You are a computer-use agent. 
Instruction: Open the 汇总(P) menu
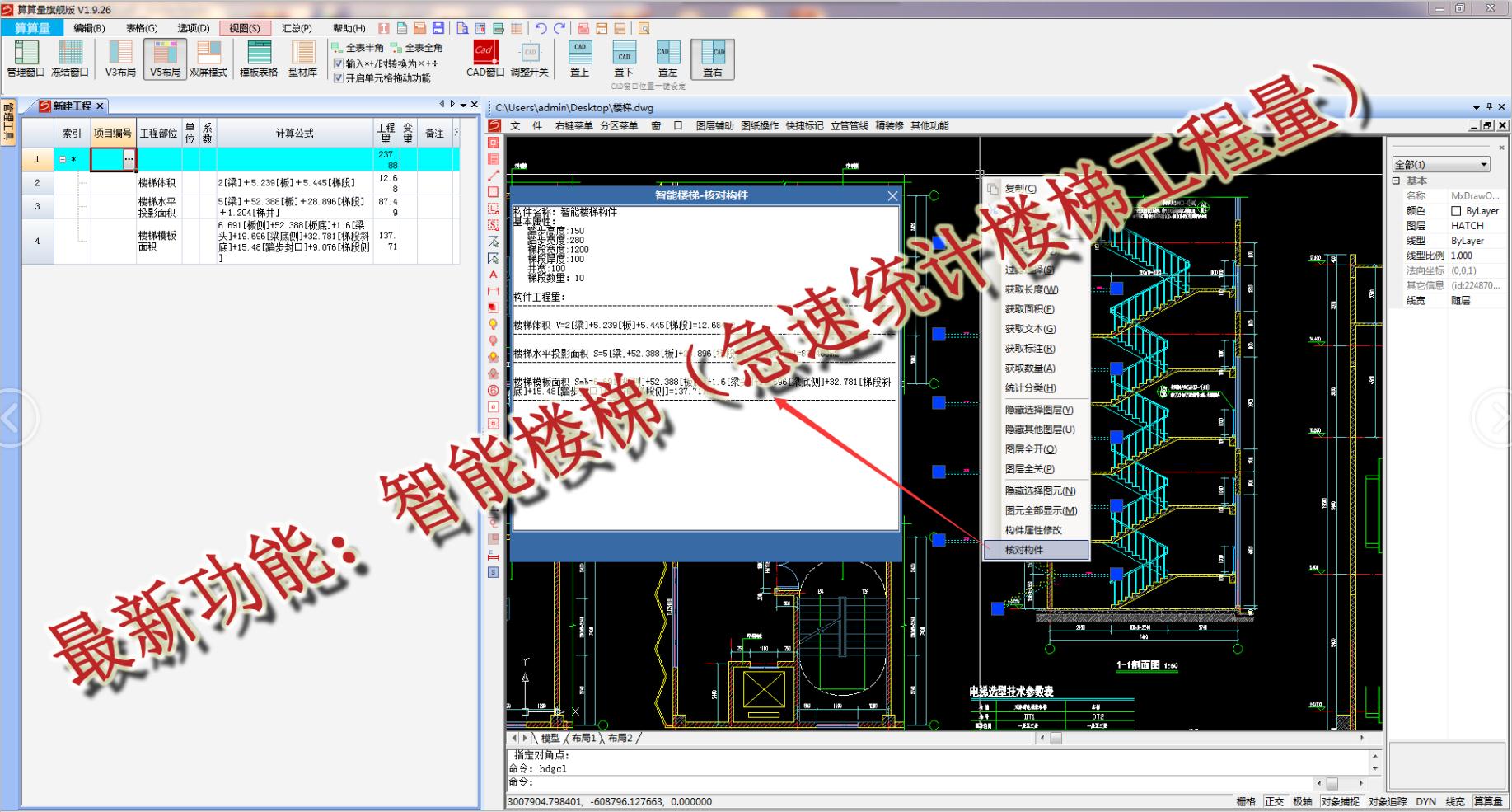[x=297, y=28]
